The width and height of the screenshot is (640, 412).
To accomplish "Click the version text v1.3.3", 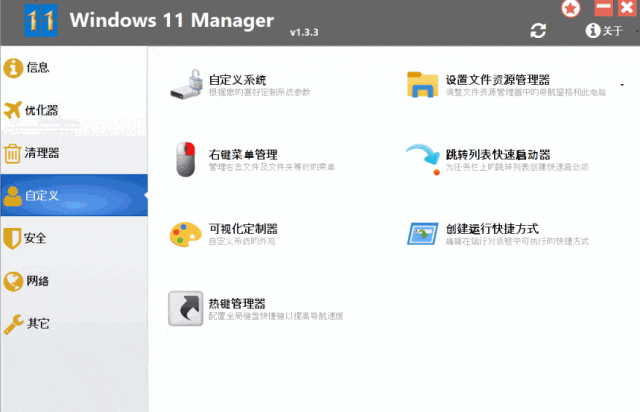I will click(x=304, y=32).
